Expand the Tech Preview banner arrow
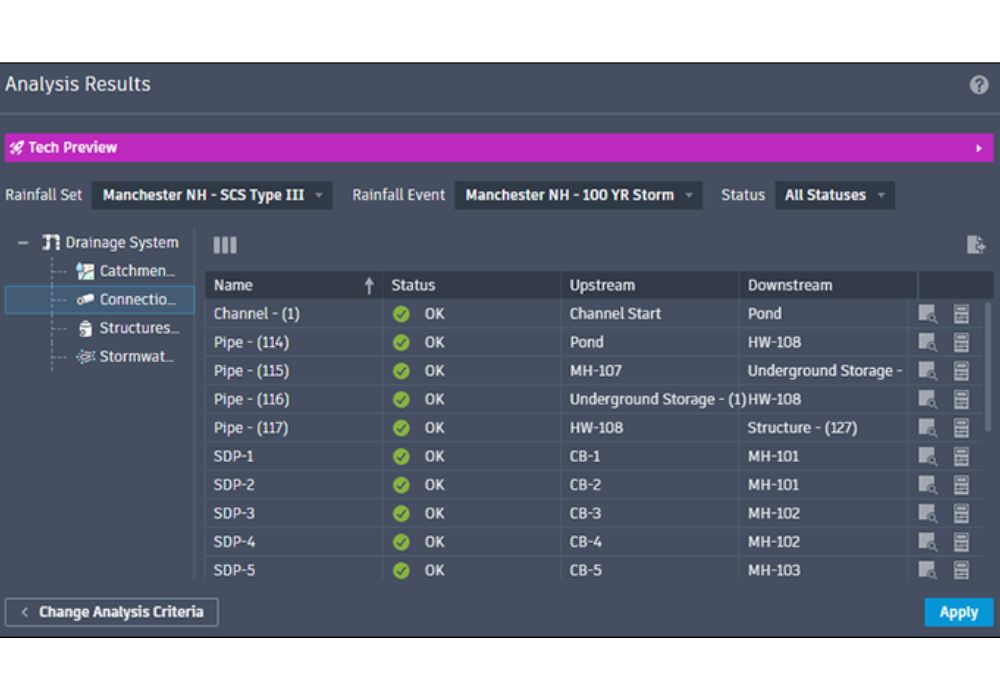Viewport: 1000px width, 700px height. [x=979, y=148]
